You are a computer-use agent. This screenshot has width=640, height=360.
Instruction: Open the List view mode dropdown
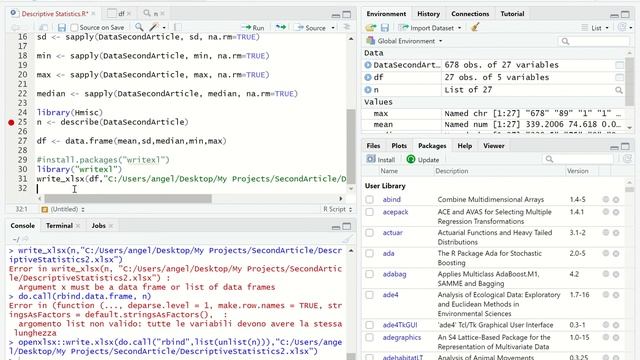tap(595, 28)
